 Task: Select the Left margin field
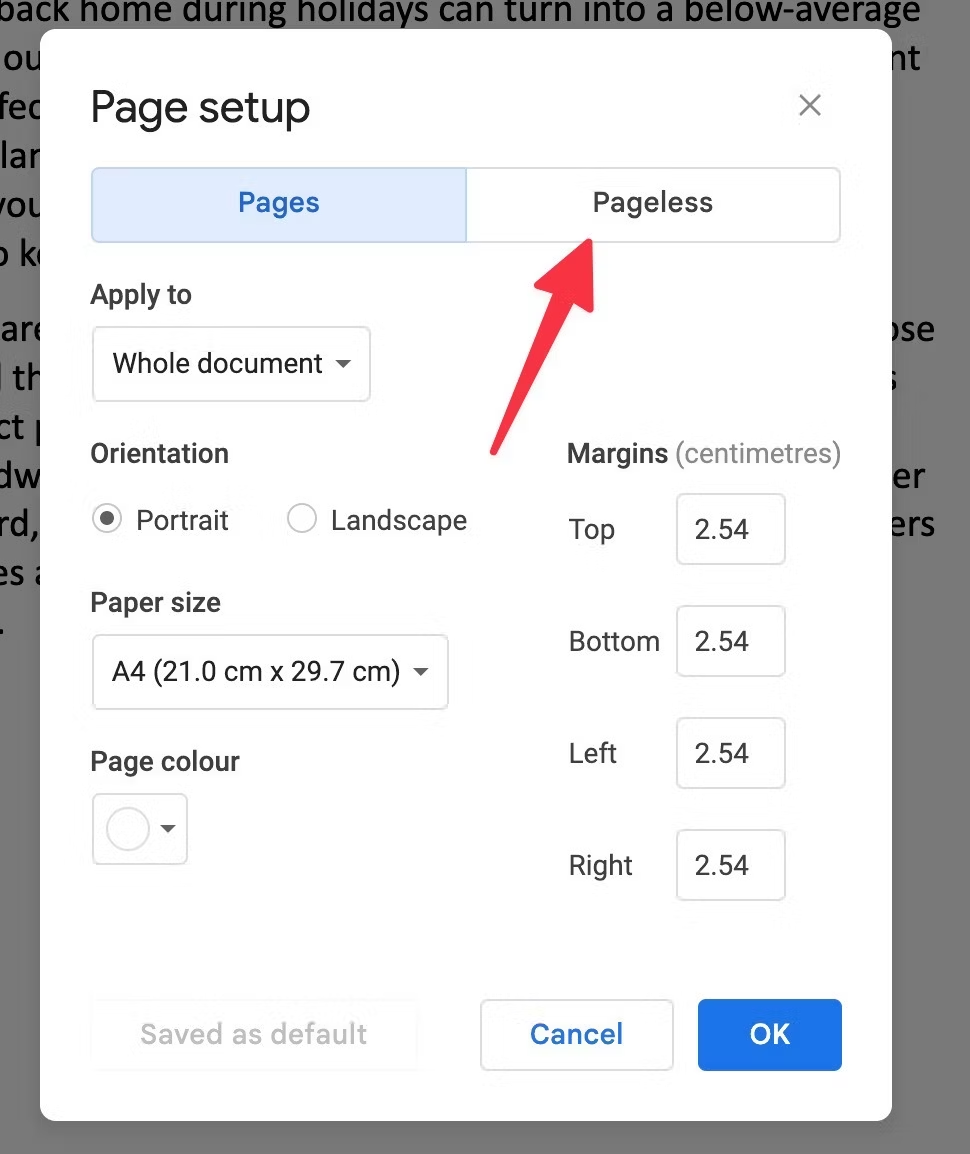click(x=730, y=753)
